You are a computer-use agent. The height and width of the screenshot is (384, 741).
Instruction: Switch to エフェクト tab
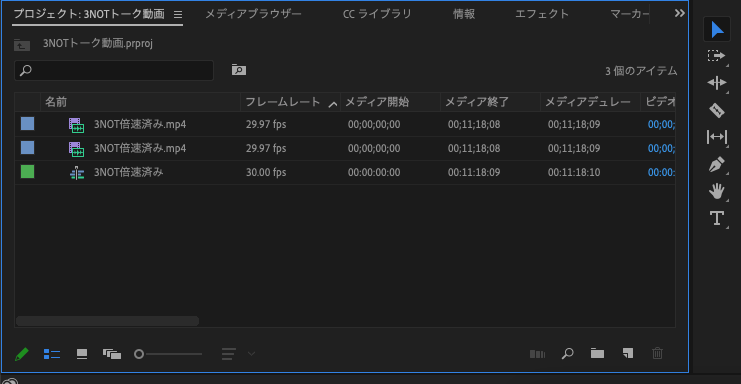pyautogui.click(x=542, y=14)
